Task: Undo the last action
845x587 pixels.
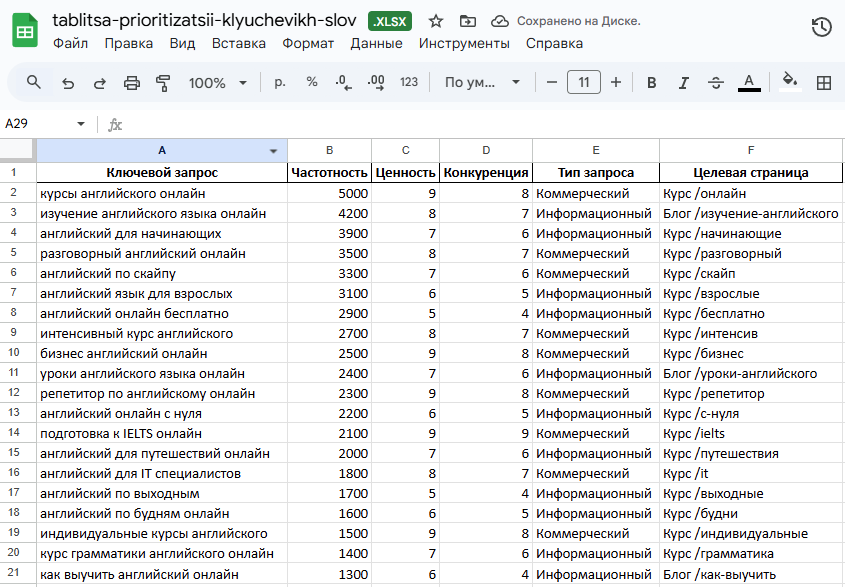Action: click(67, 83)
